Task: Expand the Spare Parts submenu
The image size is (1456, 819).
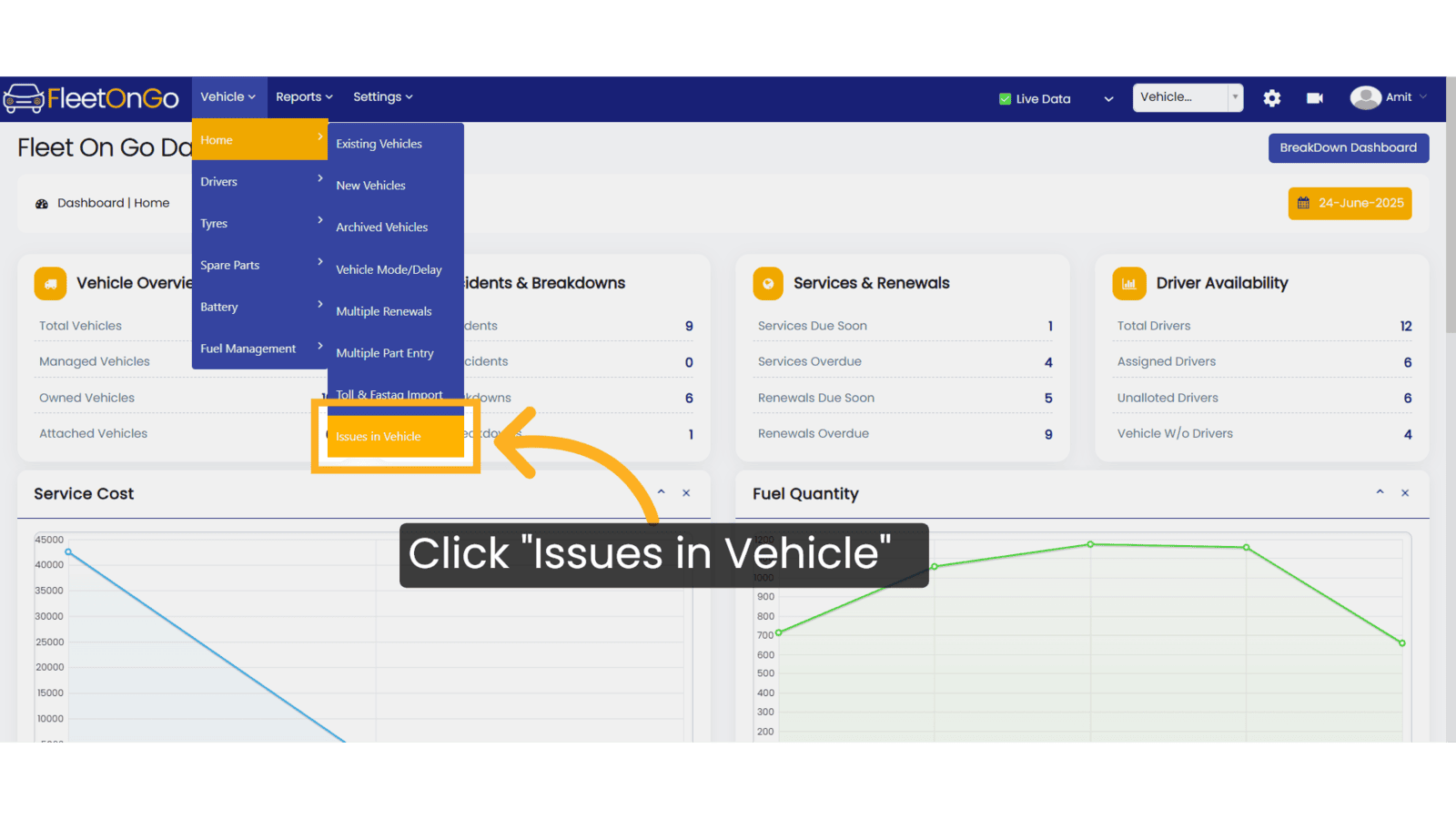Action: pyautogui.click(x=259, y=266)
